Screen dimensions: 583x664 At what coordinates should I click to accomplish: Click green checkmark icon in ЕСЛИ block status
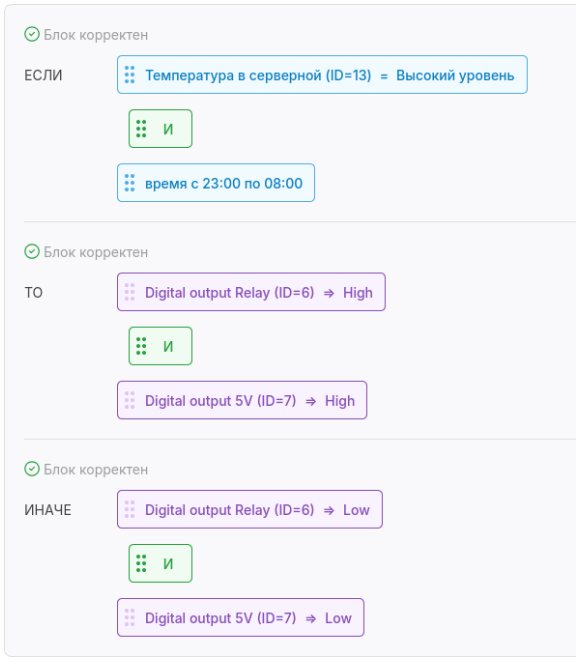coord(32,34)
